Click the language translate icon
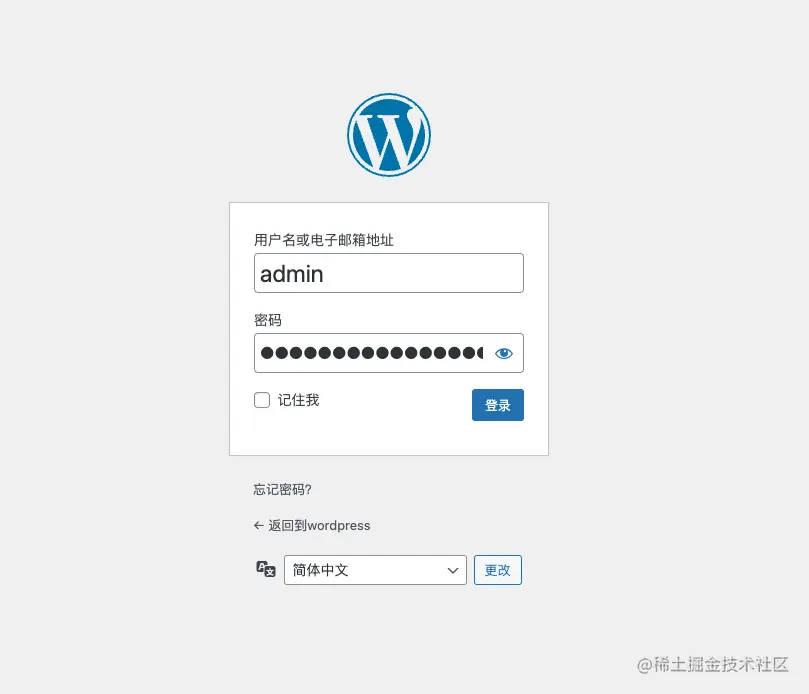809x694 pixels. point(266,569)
